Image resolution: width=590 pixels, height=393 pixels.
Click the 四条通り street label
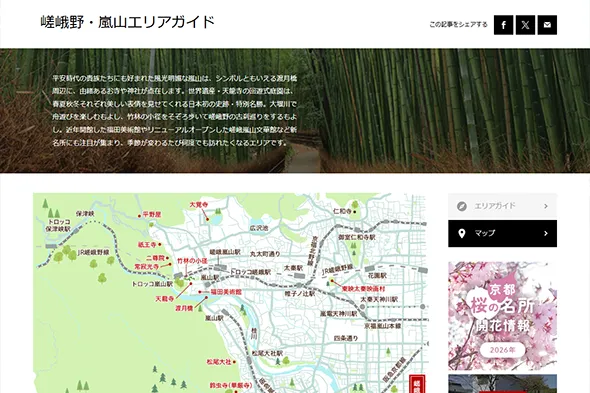tap(345, 338)
